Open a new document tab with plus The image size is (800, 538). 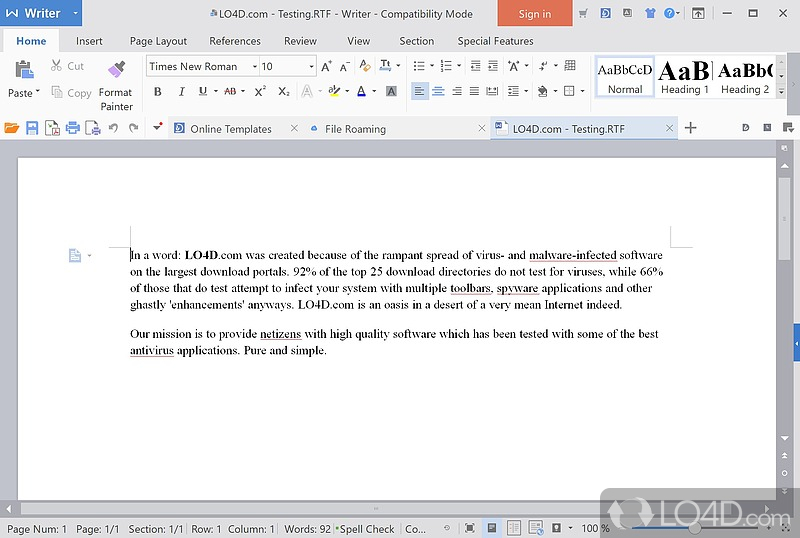click(x=690, y=128)
